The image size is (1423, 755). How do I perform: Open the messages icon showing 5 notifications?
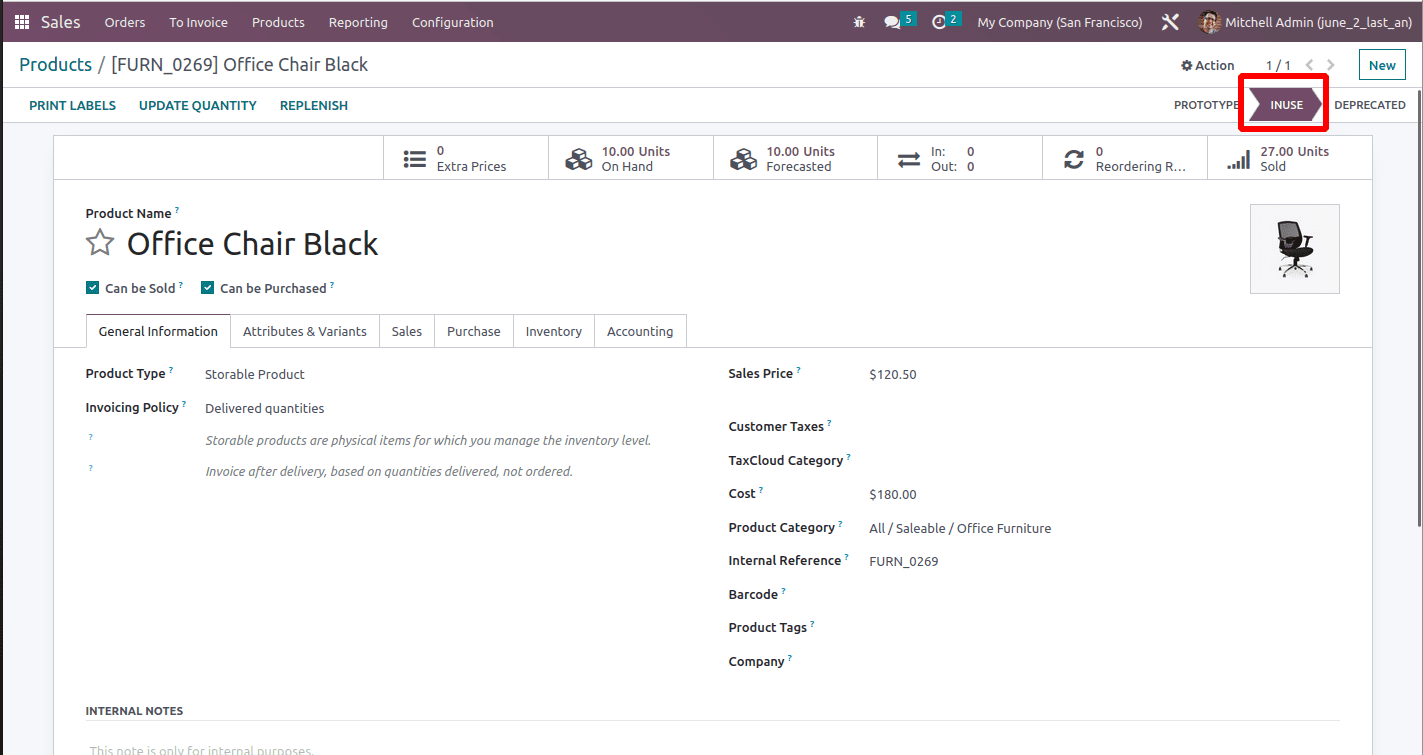point(896,21)
